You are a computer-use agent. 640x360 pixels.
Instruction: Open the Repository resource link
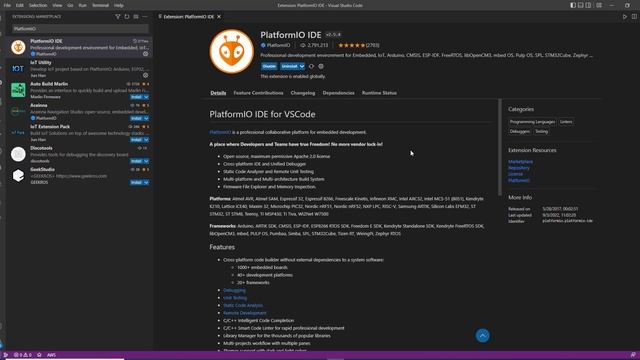click(518, 168)
